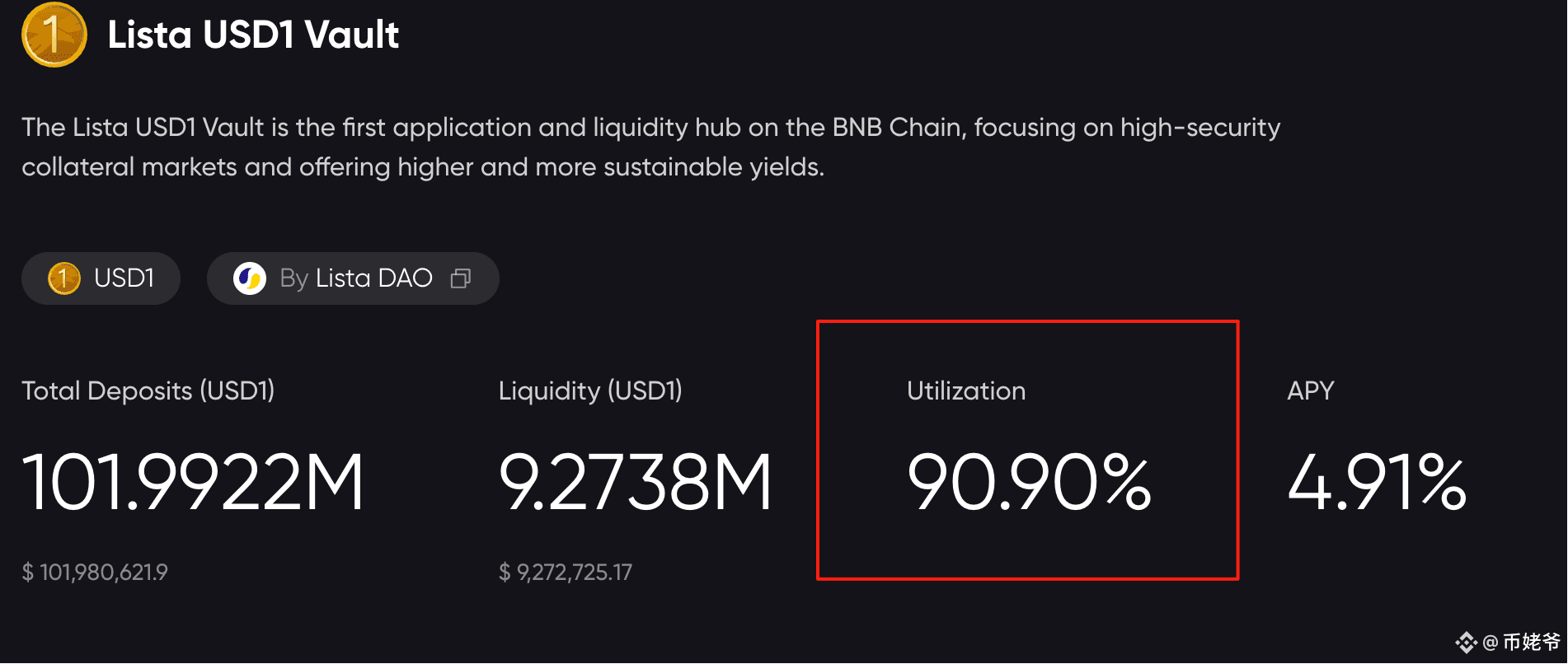Click the 9.2738M liquidity value
Viewport: 1568px width, 664px height.
tap(636, 482)
